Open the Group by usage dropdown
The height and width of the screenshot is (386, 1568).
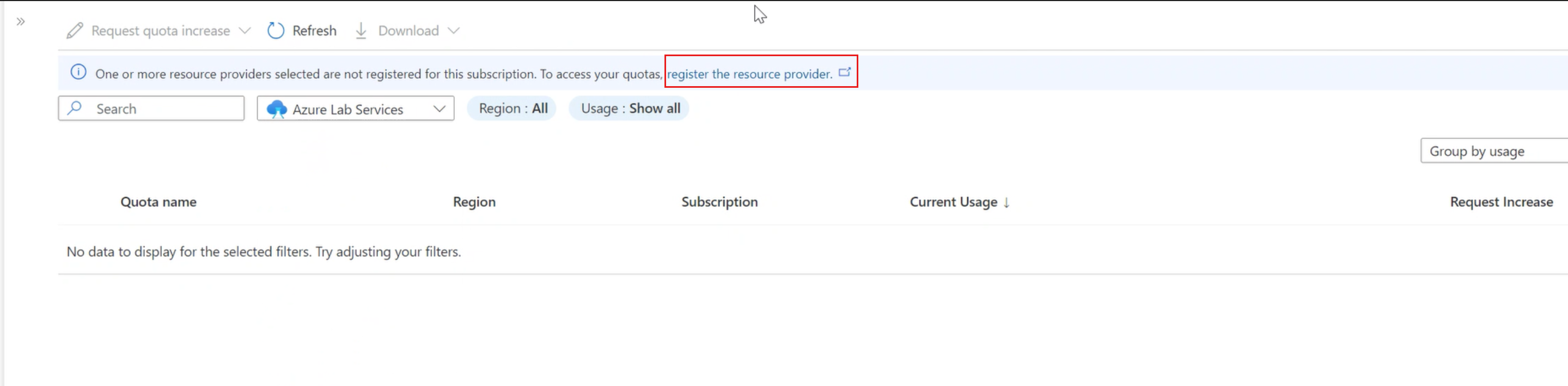coord(1494,151)
